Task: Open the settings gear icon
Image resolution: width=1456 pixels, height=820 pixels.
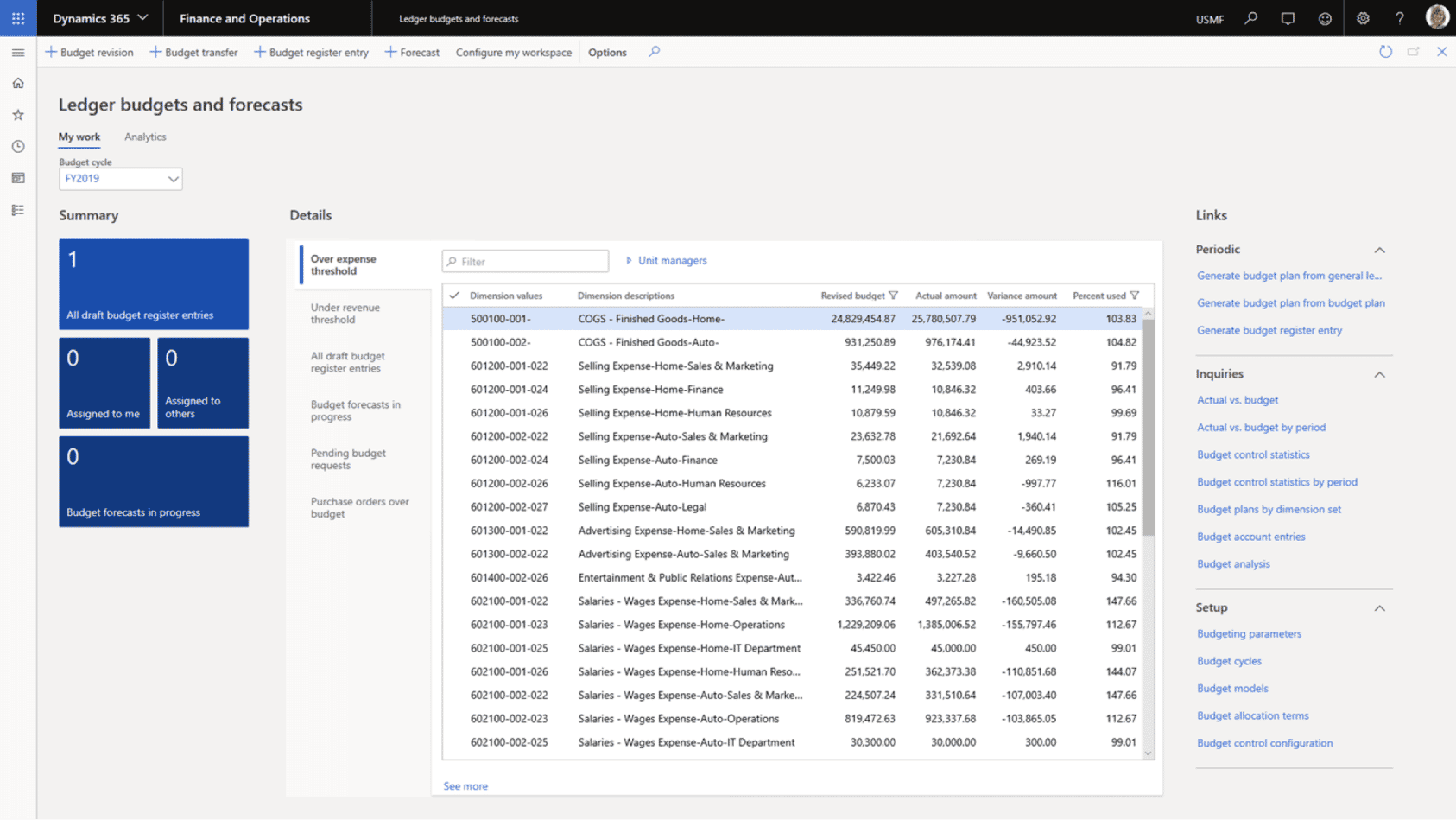Action: click(x=1363, y=18)
